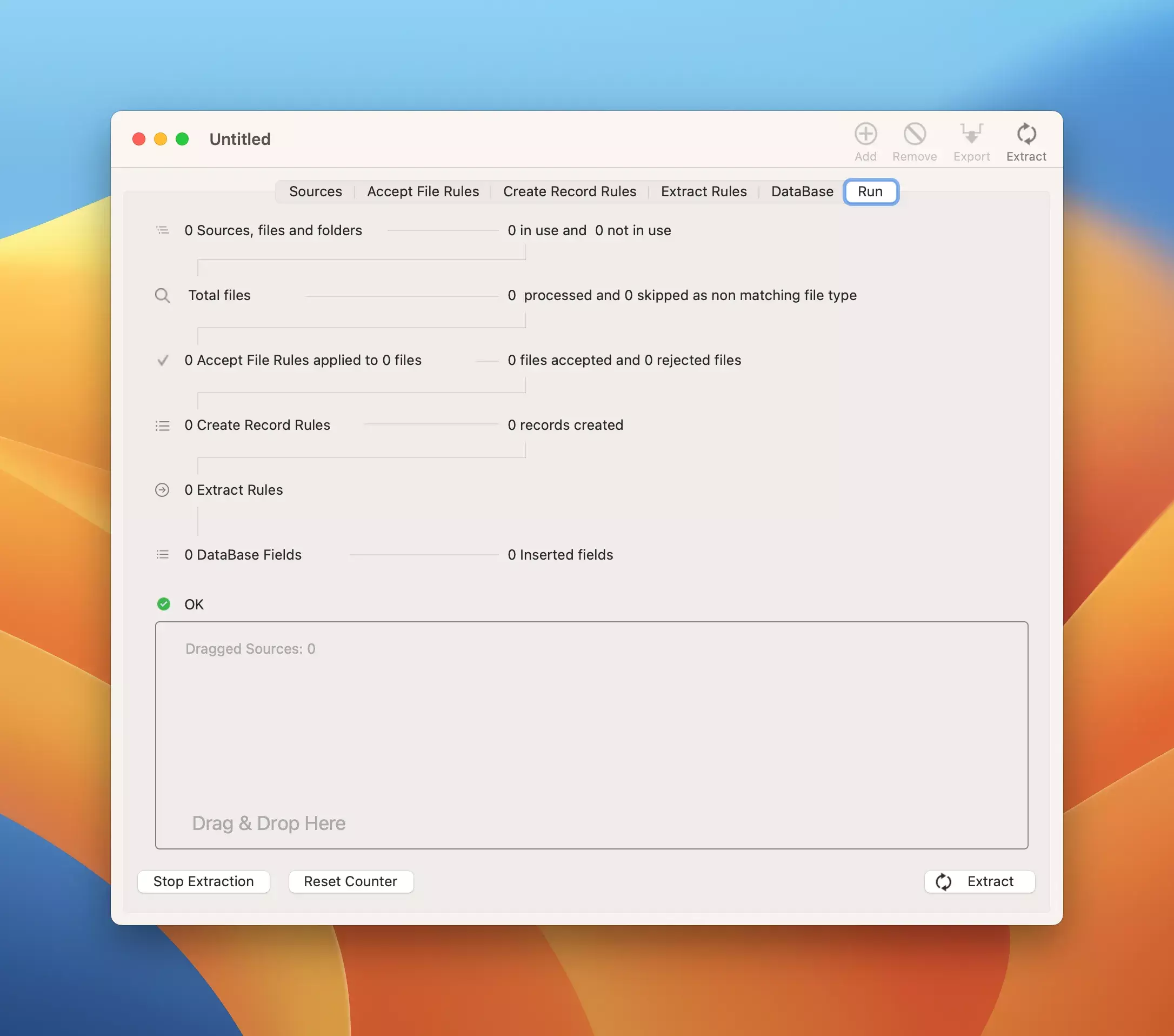
Task: Switch to the Sources tab
Action: coord(315,191)
